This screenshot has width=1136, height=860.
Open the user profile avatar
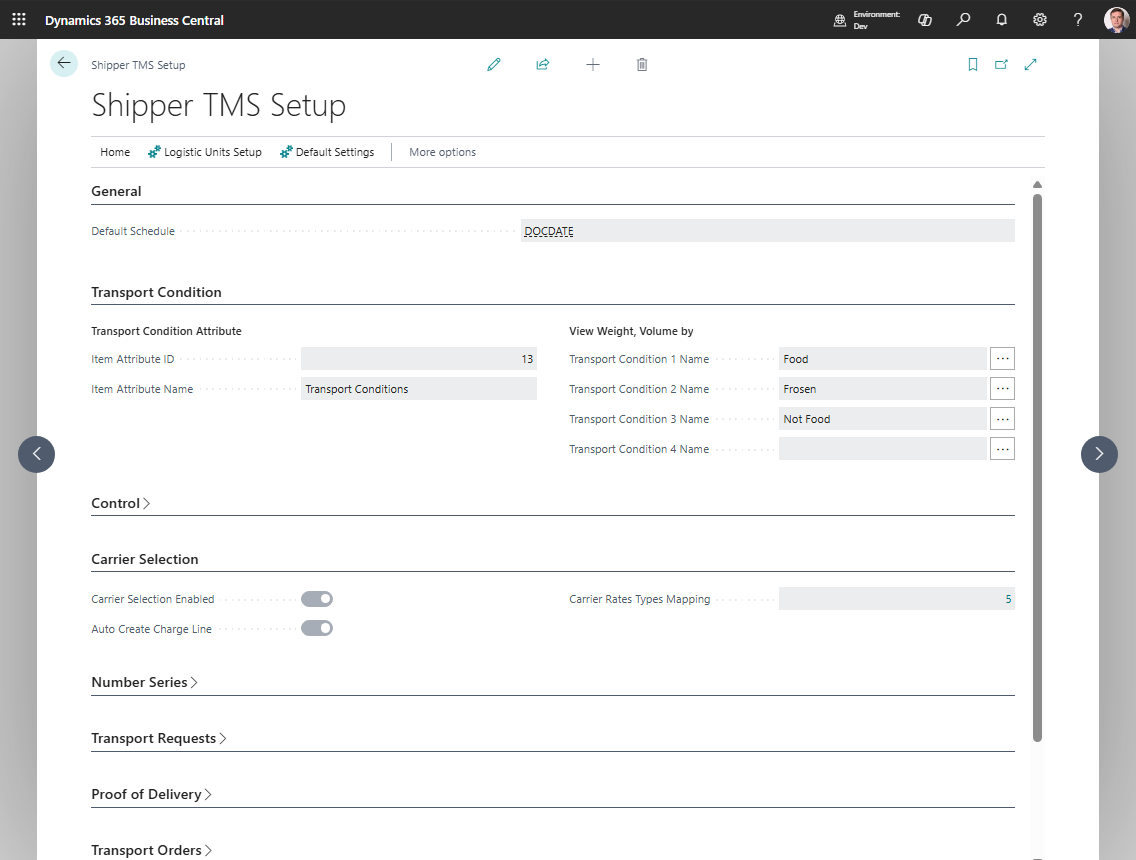click(1116, 20)
